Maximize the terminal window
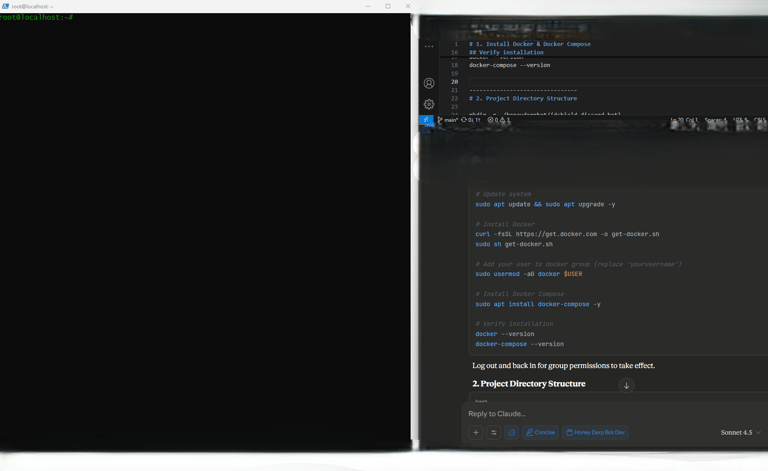 387,6
